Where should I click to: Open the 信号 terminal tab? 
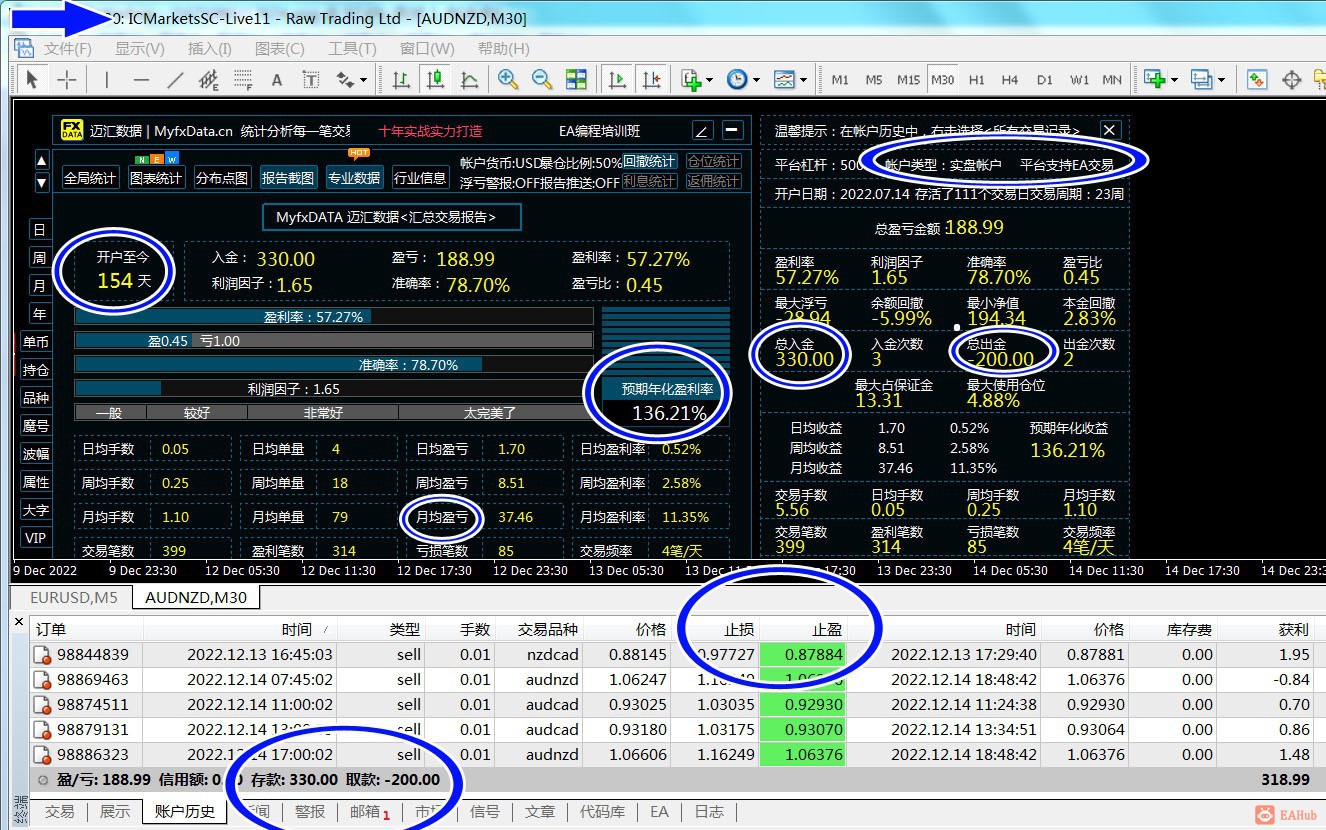(485, 812)
